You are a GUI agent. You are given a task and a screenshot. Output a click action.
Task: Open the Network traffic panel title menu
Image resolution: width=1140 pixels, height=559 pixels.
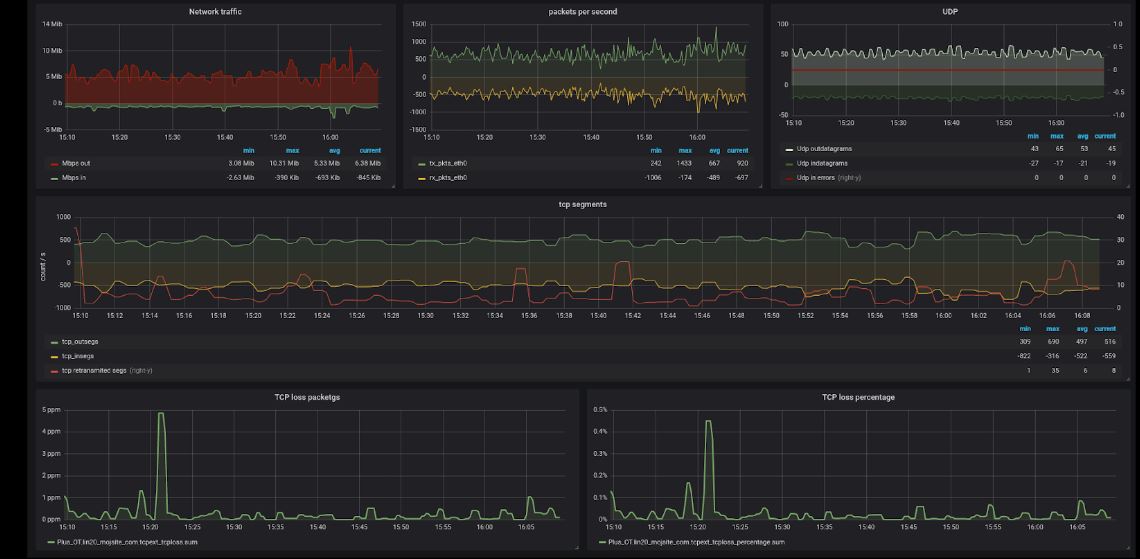pyautogui.click(x=215, y=12)
